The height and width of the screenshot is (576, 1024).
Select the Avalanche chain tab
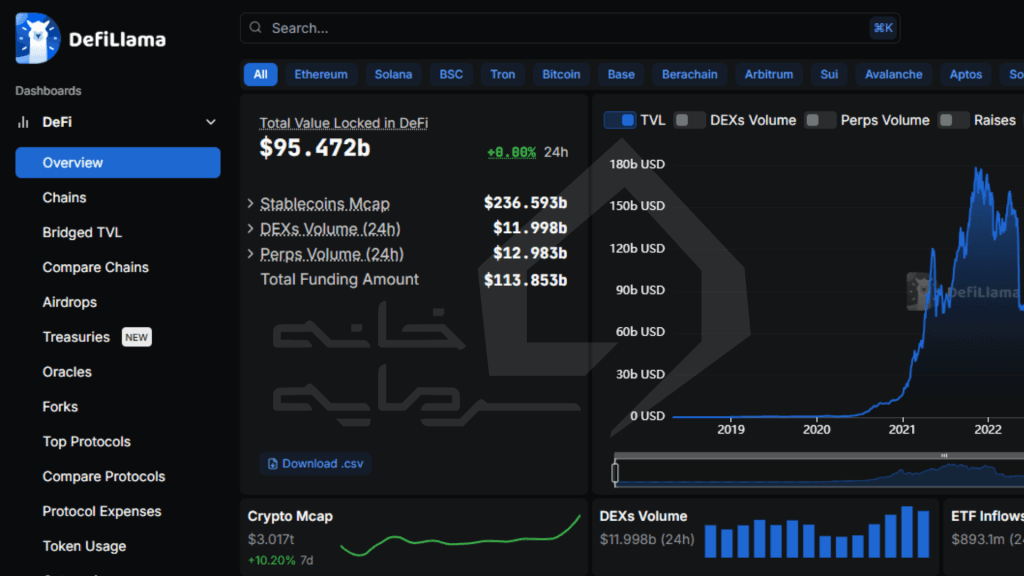[893, 74]
